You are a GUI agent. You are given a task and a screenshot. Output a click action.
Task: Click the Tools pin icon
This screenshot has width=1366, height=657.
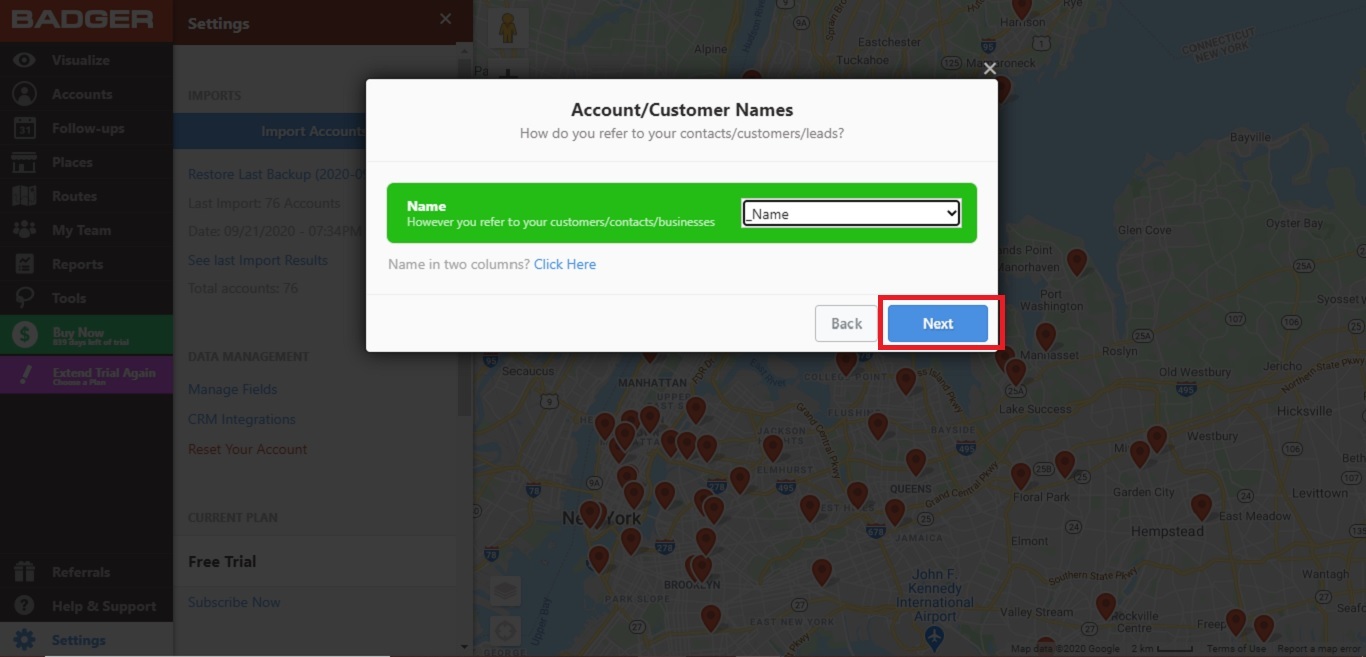pos(24,298)
